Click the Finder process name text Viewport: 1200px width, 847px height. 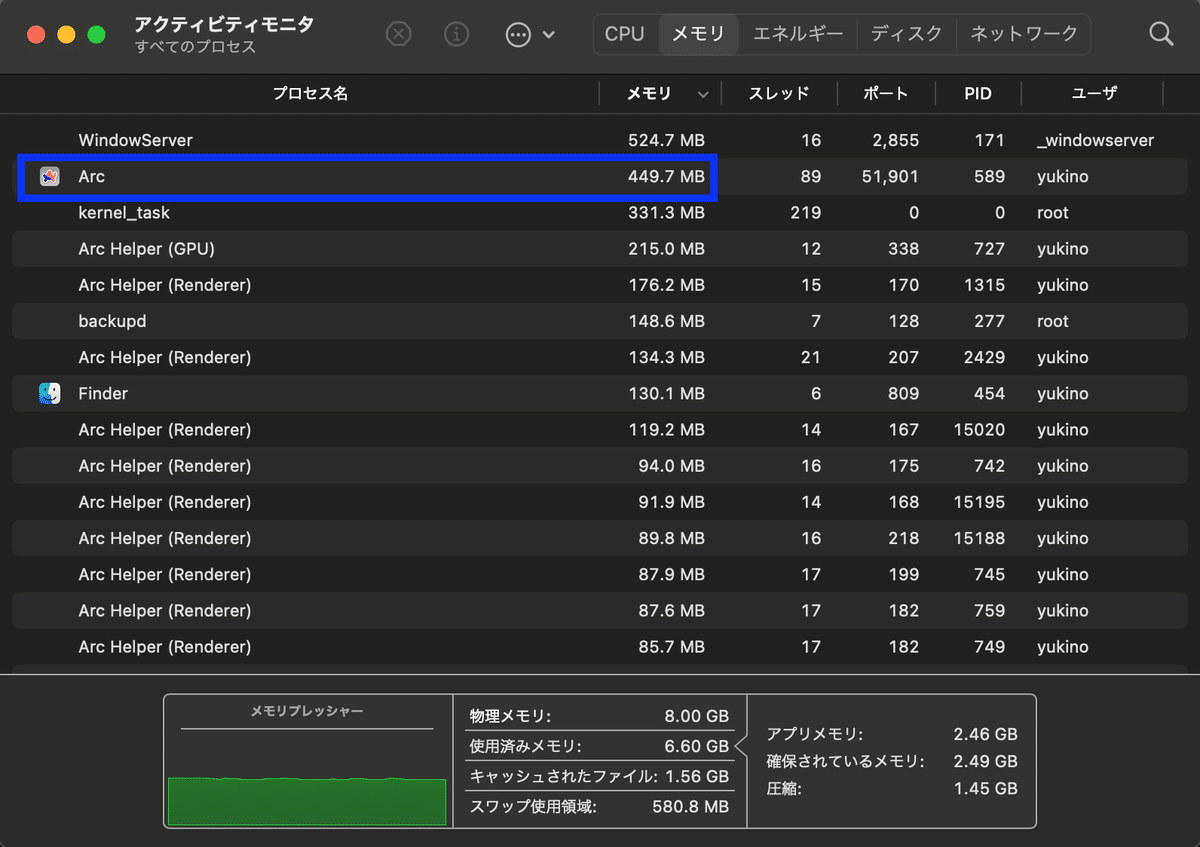(x=103, y=394)
